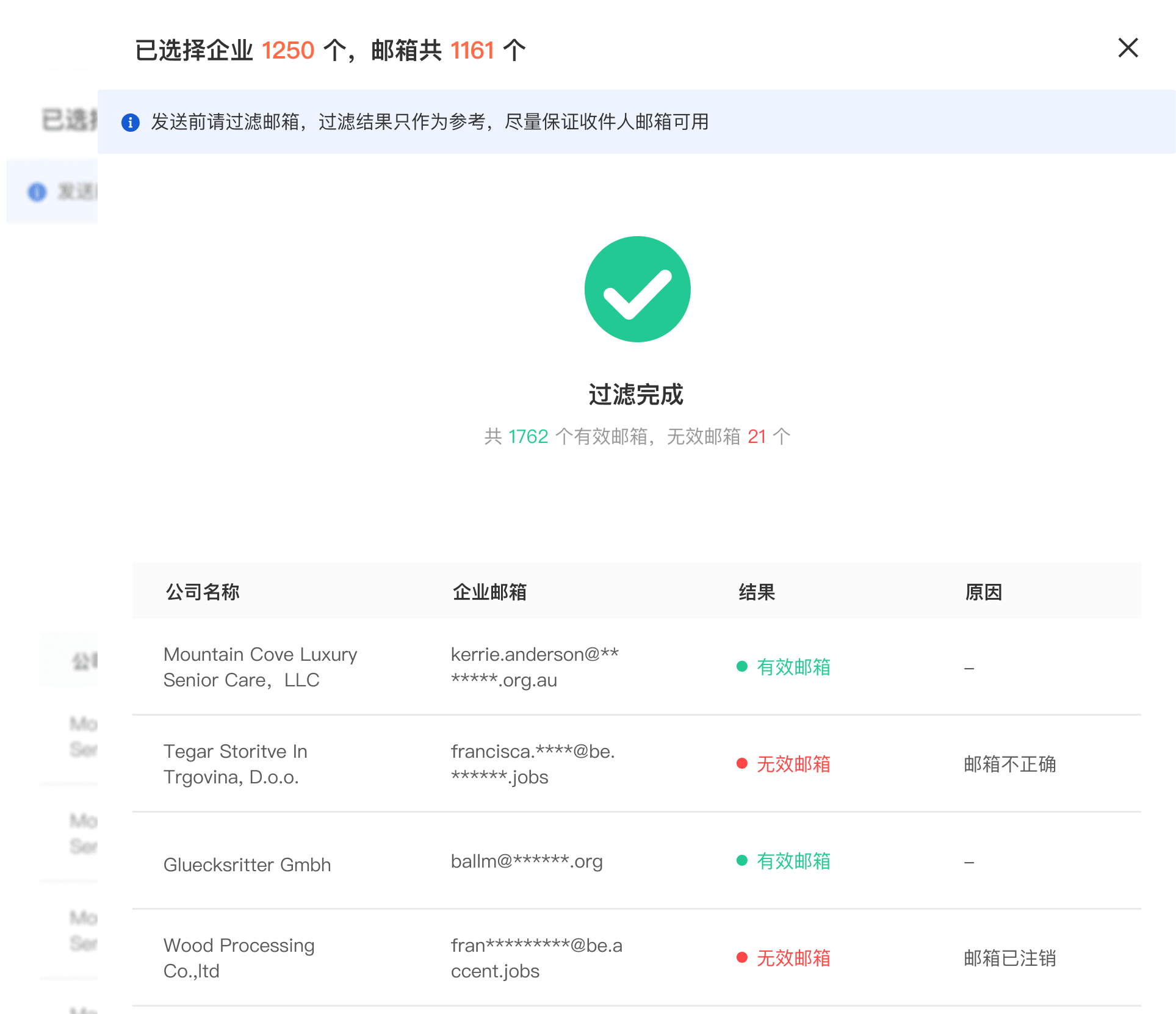Click the invalid mailbox count 21
This screenshot has width=1176, height=1014.
[x=757, y=437]
